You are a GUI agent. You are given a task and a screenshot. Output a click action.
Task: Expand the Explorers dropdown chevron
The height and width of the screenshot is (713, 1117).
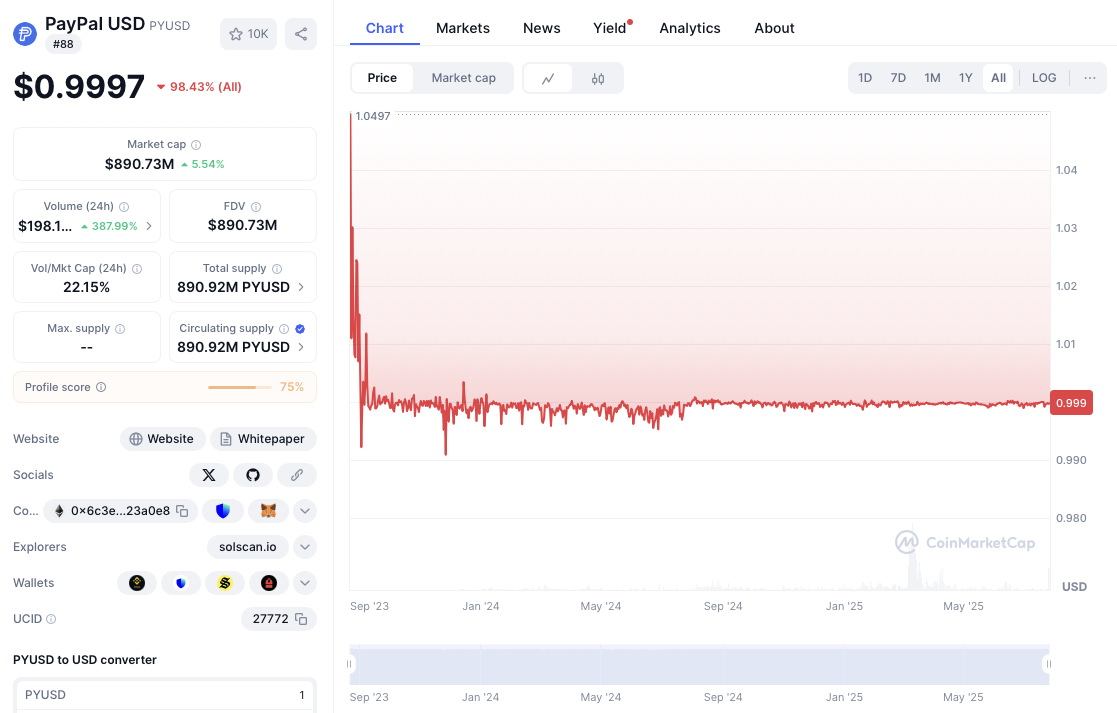click(x=305, y=547)
